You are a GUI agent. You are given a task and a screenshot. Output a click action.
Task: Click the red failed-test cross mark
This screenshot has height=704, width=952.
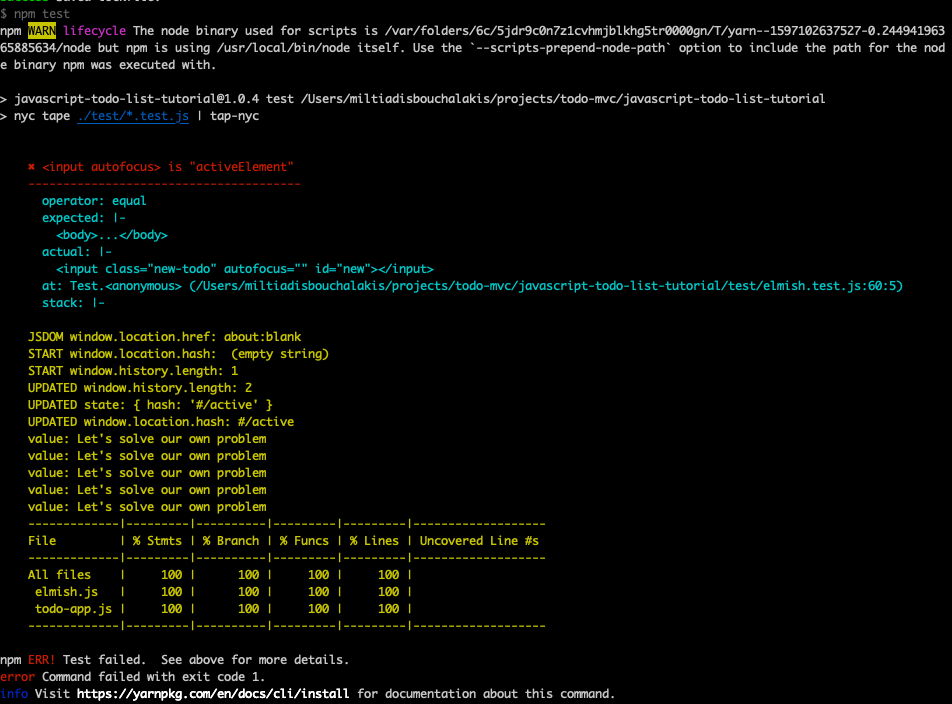click(32, 167)
